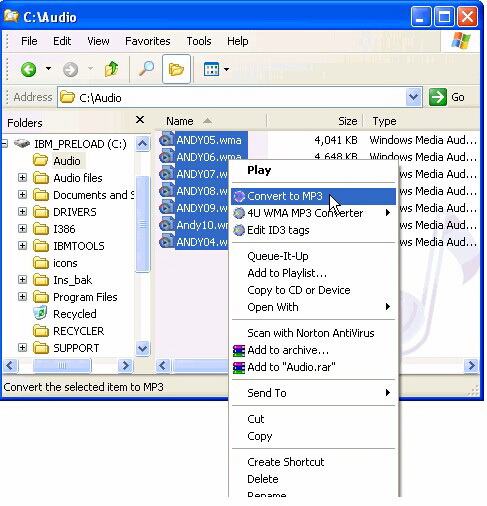
Task: Close the Folders pane
Action: click(140, 120)
